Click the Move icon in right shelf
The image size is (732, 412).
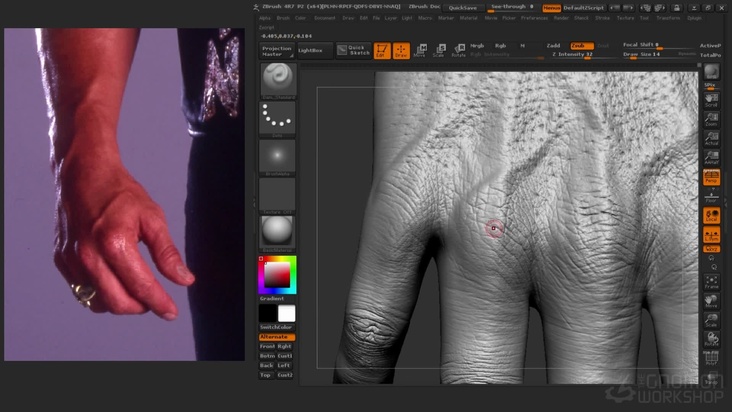point(711,301)
